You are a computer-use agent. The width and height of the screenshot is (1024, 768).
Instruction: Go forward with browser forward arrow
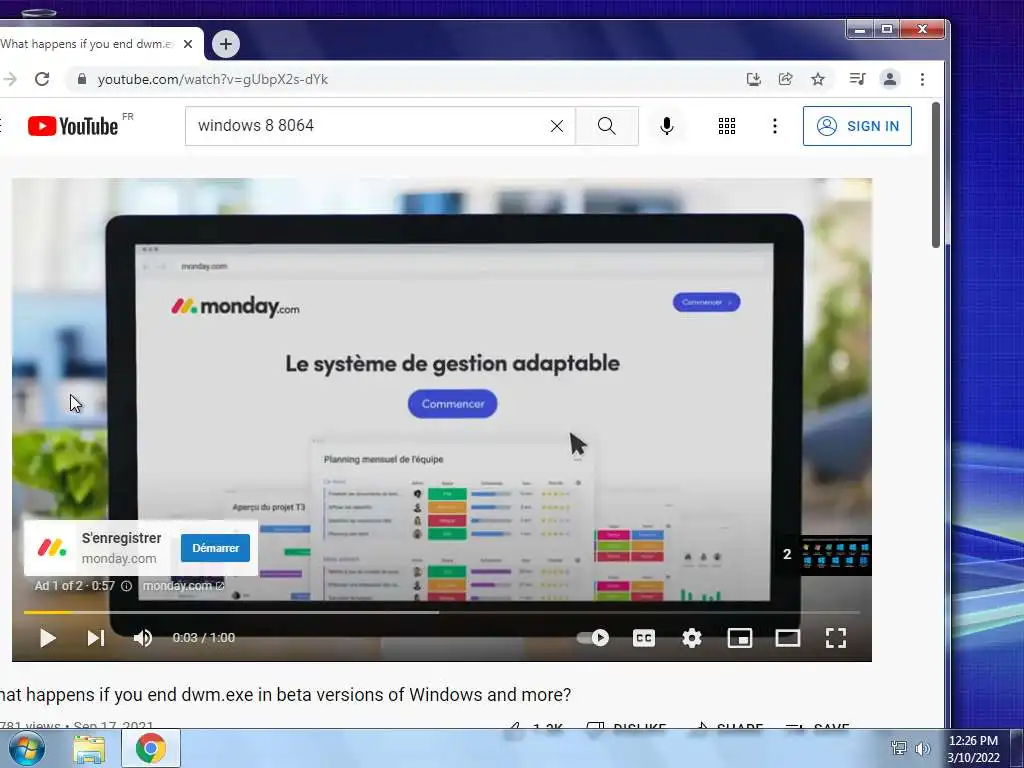pos(10,79)
